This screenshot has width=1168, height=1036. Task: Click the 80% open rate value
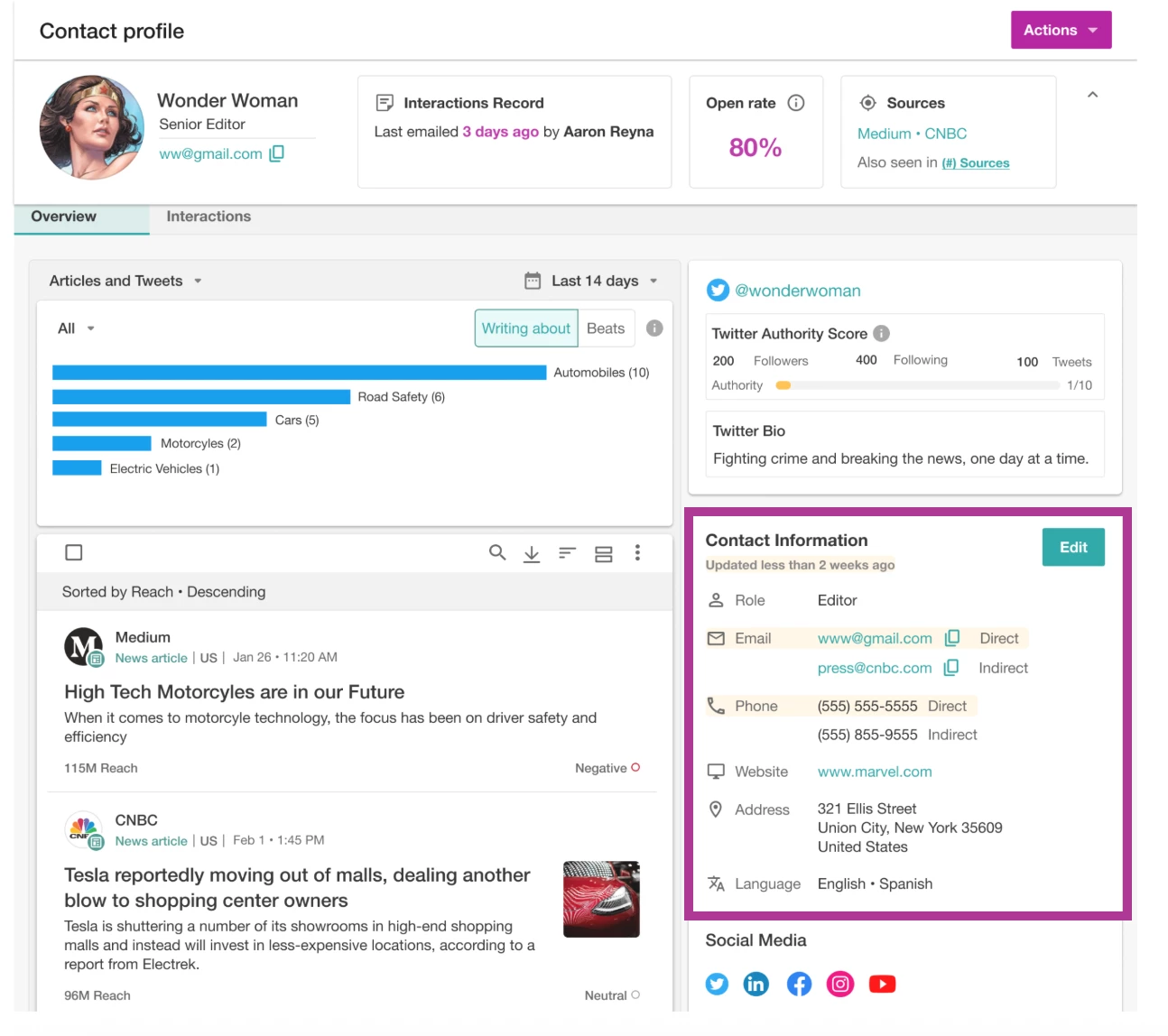755,148
